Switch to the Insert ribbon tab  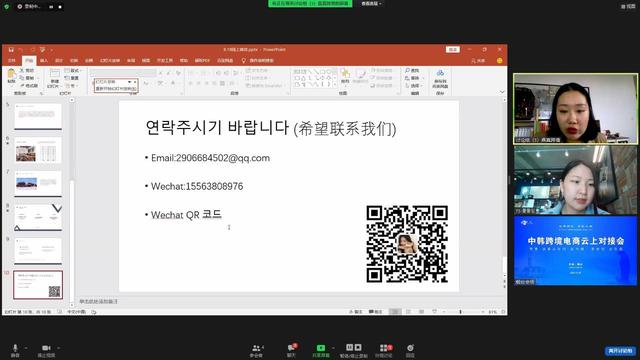(x=44, y=60)
